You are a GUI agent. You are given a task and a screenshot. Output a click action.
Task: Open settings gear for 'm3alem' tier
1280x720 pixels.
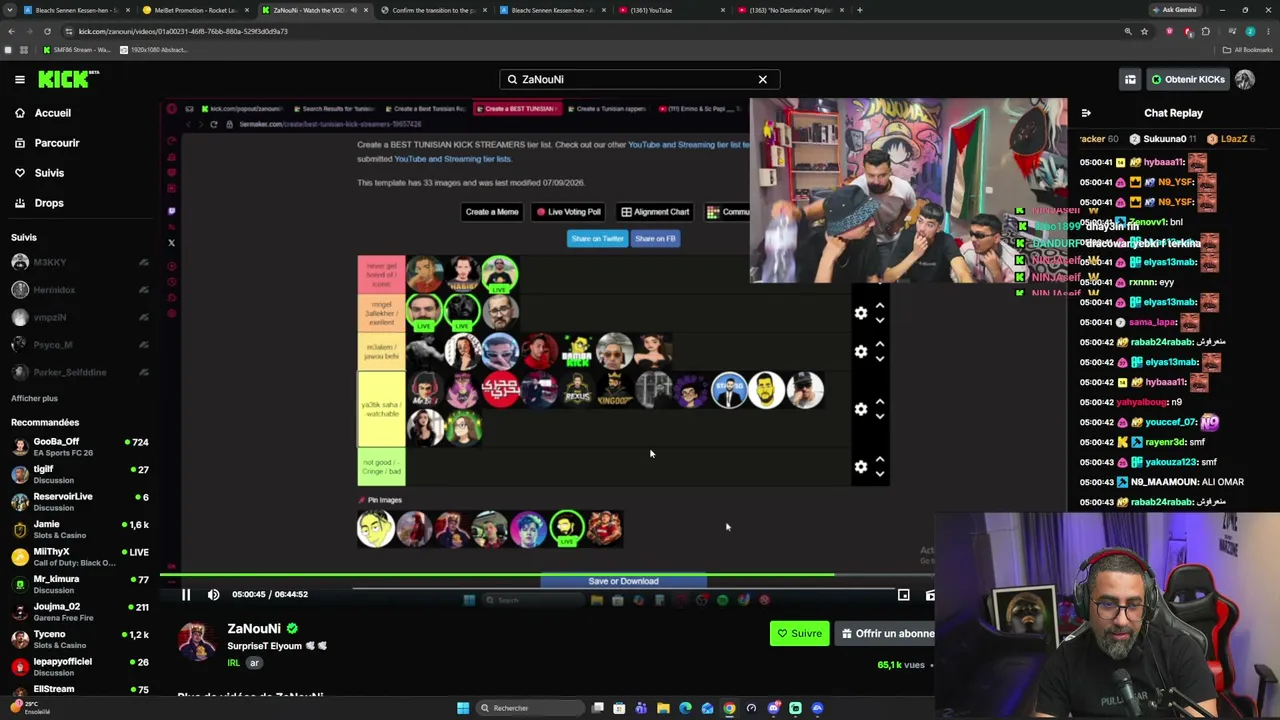click(861, 352)
